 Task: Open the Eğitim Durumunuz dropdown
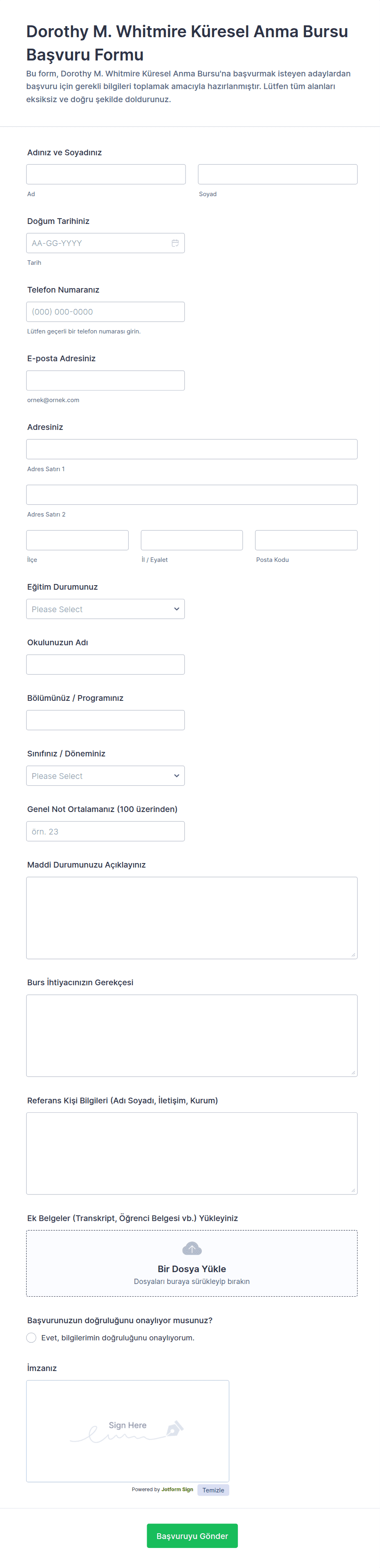click(105, 609)
